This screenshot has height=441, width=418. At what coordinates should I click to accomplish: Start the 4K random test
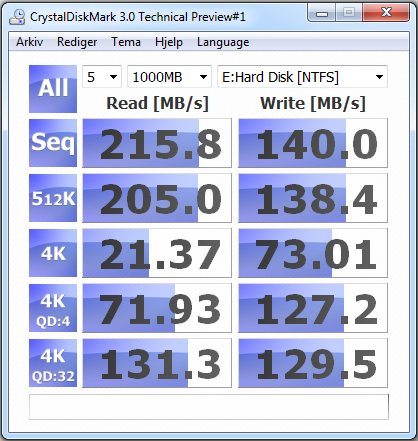pyautogui.click(x=53, y=253)
